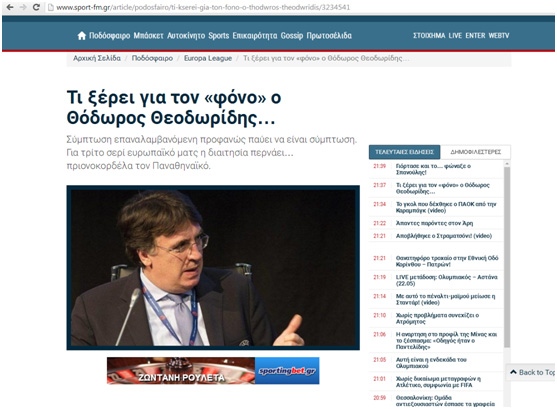
Task: Click the browser back arrow
Action: point(10,7)
